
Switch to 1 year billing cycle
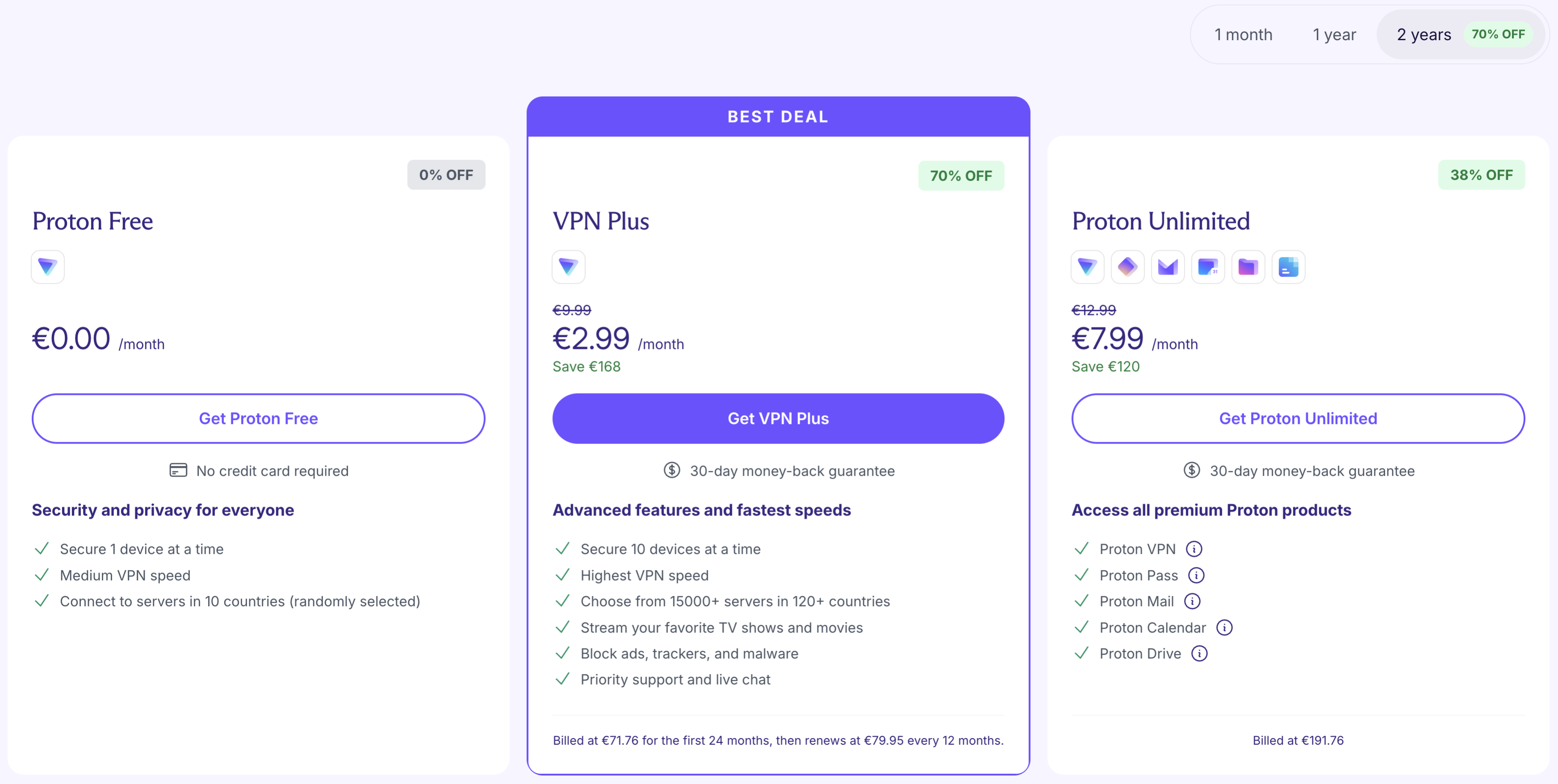[x=1334, y=34]
